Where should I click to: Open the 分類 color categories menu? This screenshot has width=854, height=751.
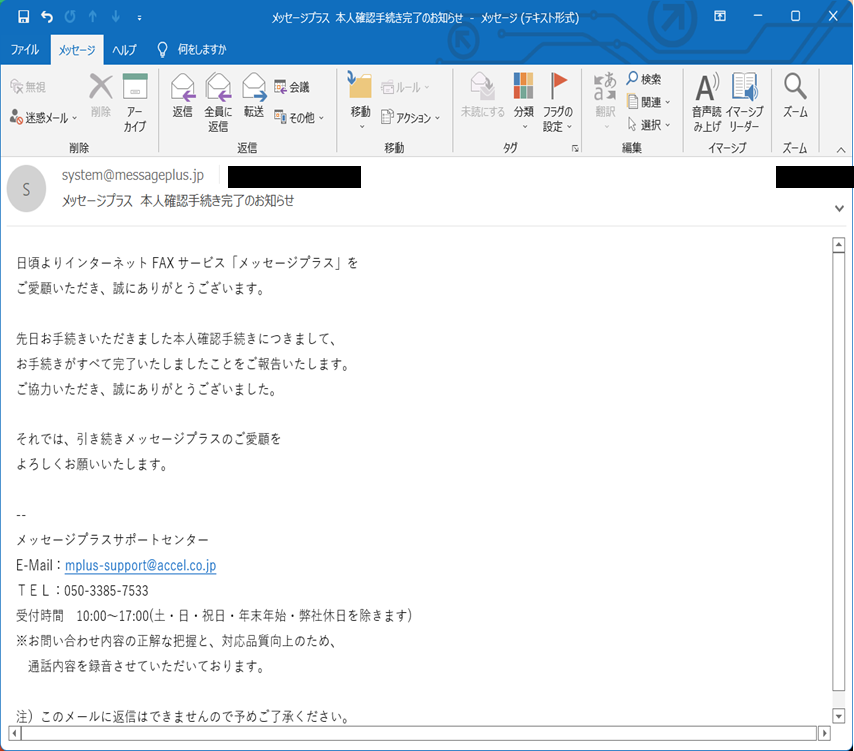[523, 101]
